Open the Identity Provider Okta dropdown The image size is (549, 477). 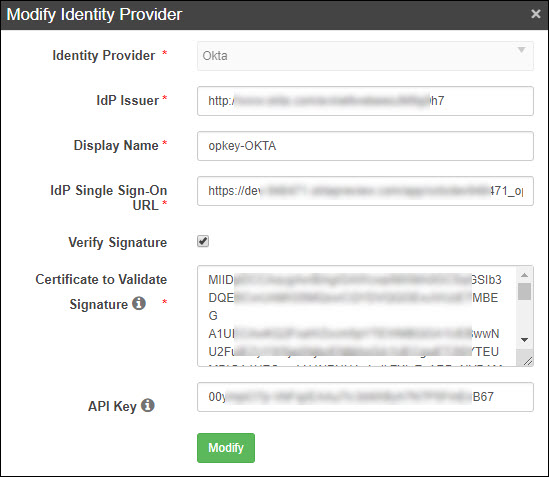click(x=365, y=56)
